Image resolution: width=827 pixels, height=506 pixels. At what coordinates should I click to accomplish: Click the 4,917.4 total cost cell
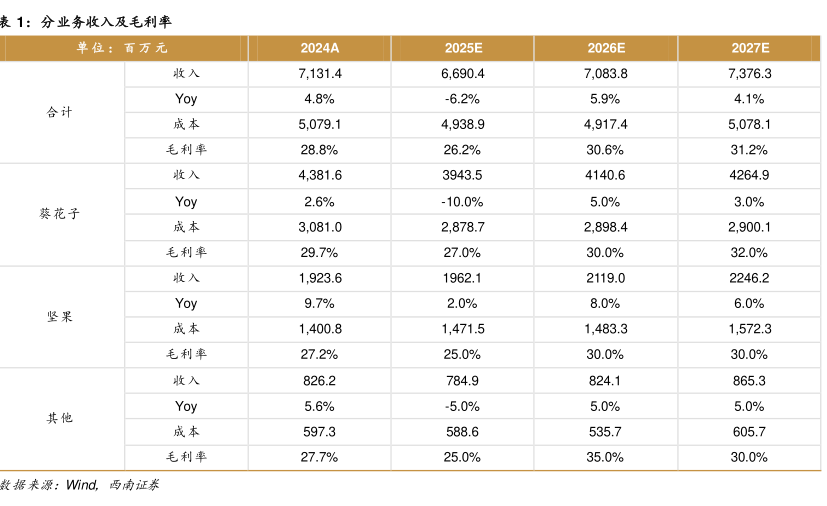[606, 125]
